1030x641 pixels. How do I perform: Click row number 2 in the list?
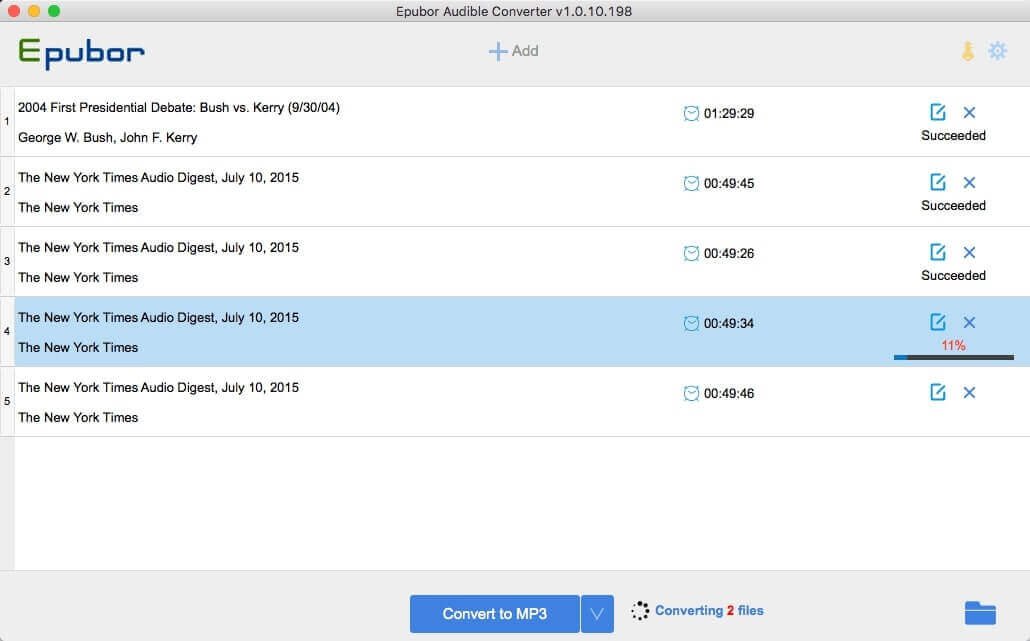7,191
